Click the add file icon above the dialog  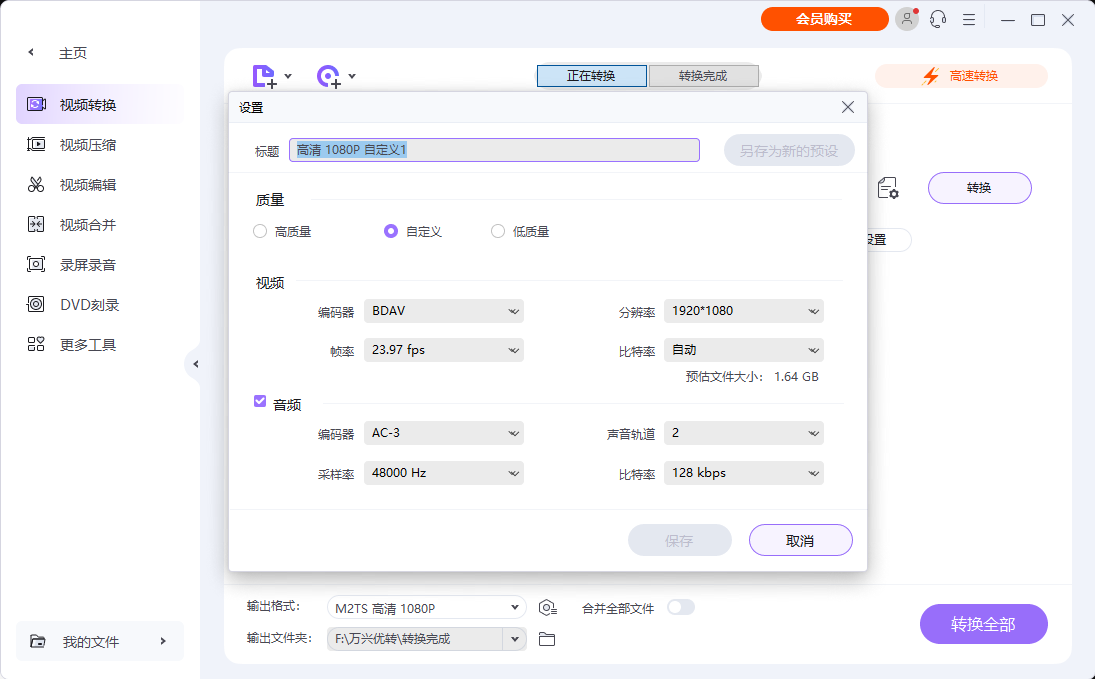pyautogui.click(x=263, y=75)
